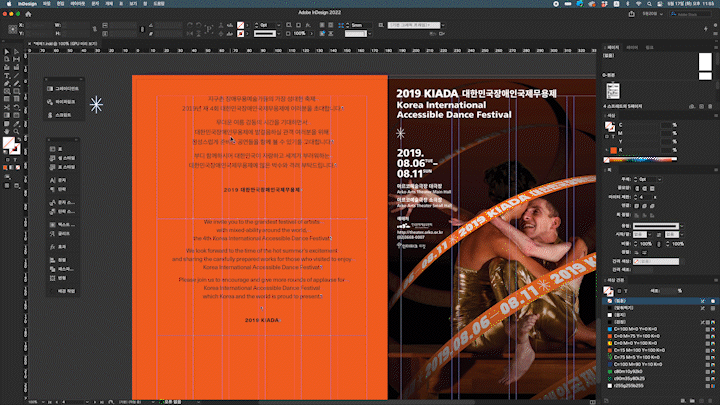Switch to the 레이어 panel tab
The height and width of the screenshot is (405, 720).
(x=632, y=47)
